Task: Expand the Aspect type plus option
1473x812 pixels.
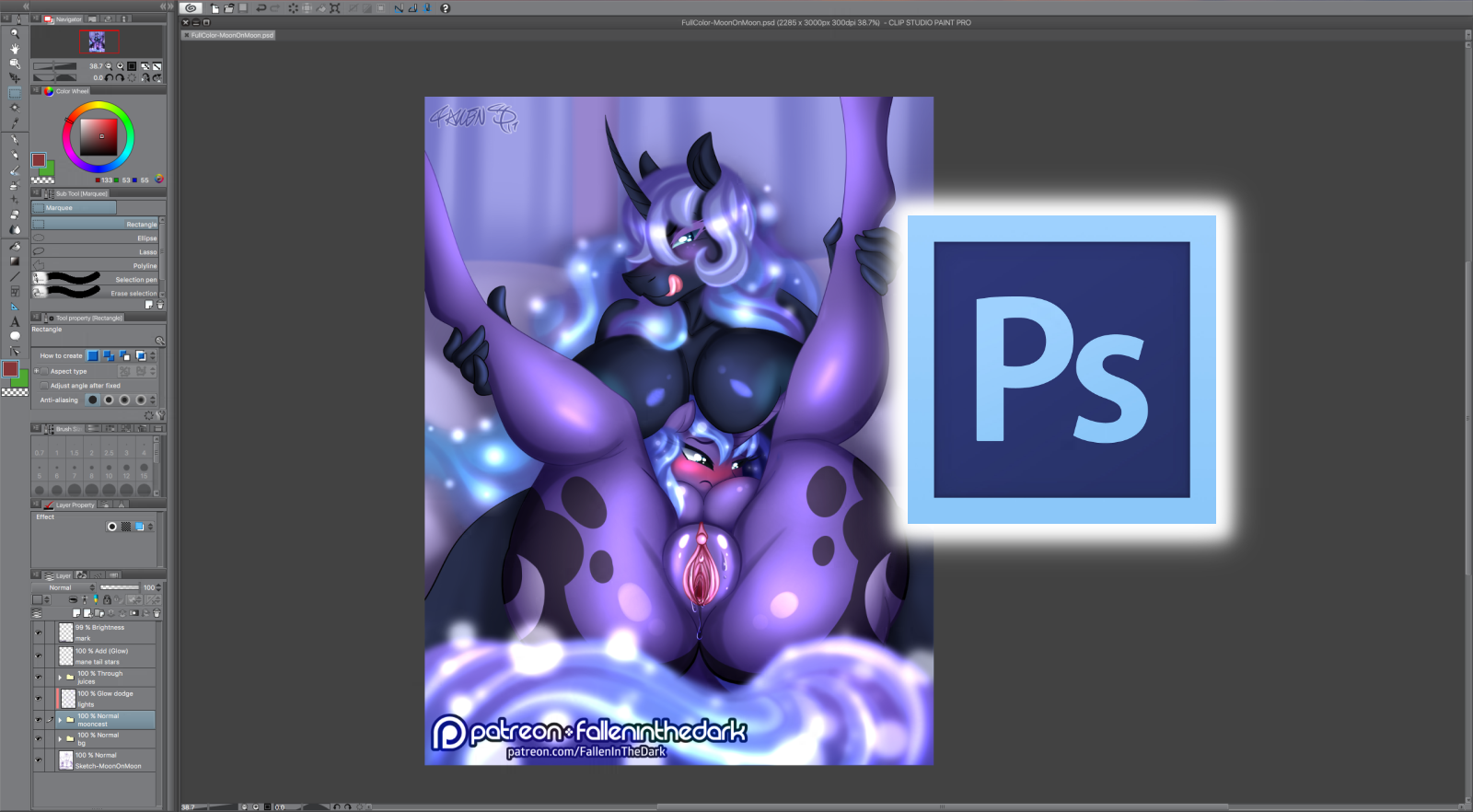Action: [x=36, y=371]
